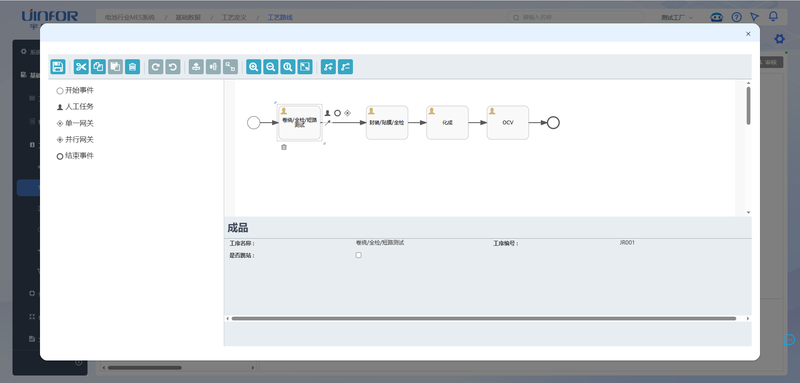Select the 化成 task node in diagram
800x383 pixels.
click(x=447, y=122)
